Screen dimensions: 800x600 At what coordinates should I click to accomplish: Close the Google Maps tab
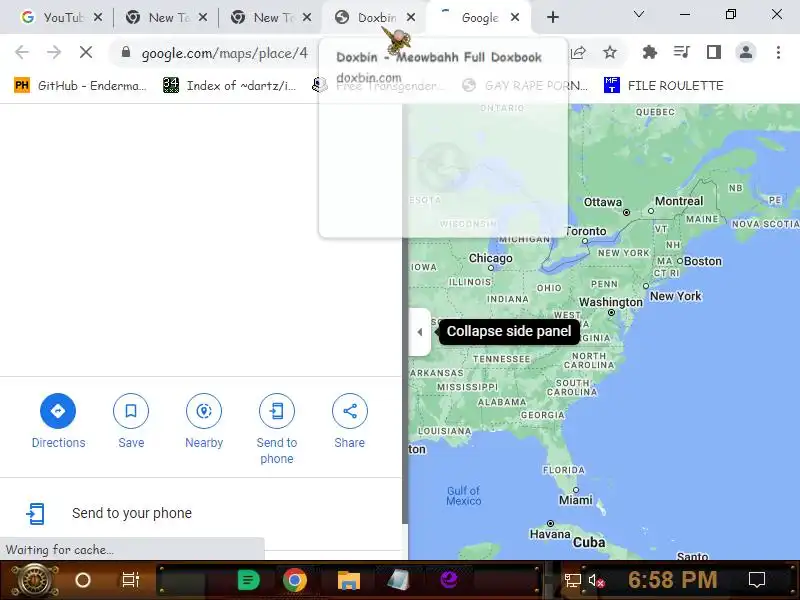click(515, 17)
